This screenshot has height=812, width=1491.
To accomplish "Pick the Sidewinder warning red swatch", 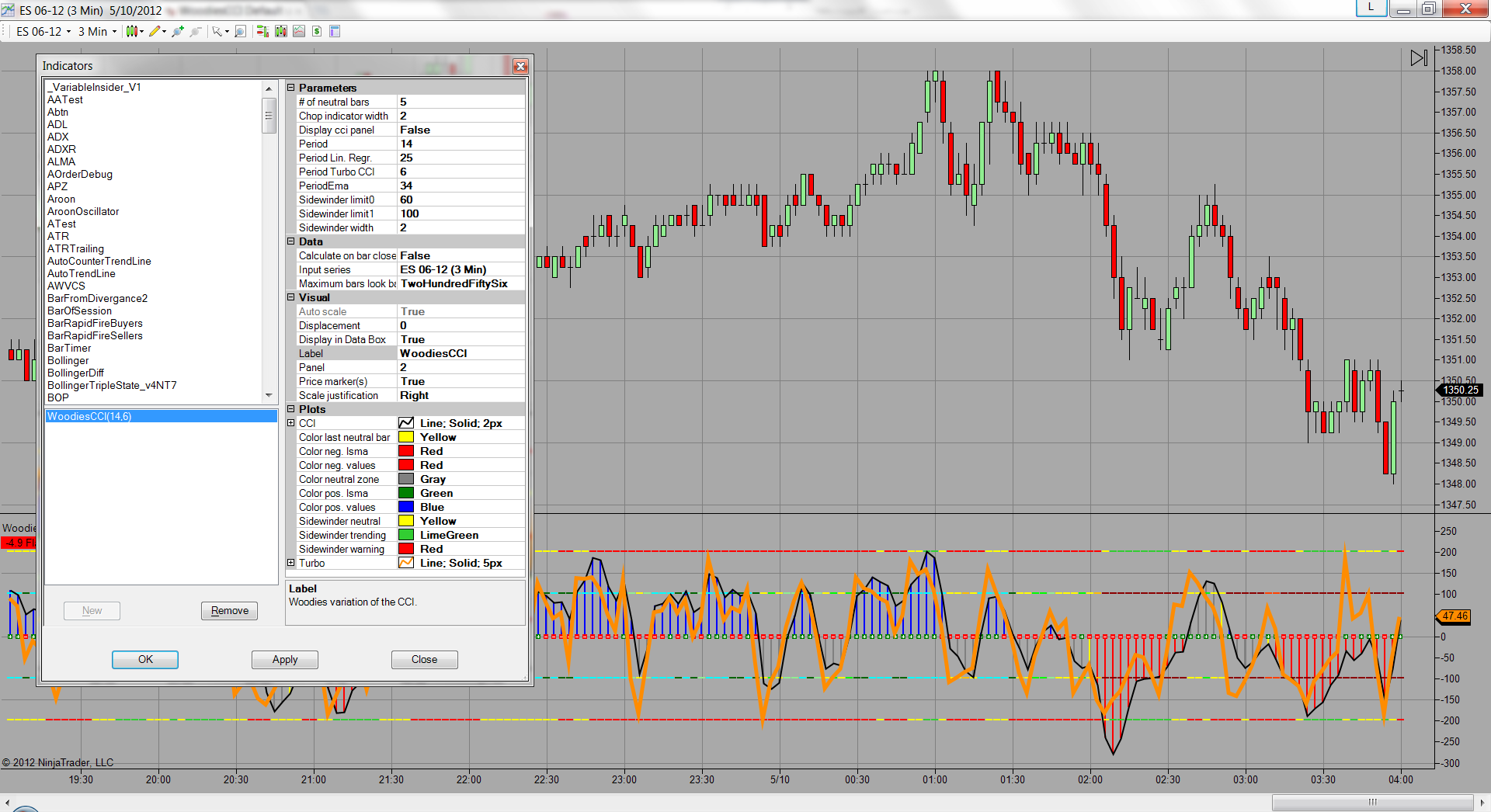I will click(406, 549).
